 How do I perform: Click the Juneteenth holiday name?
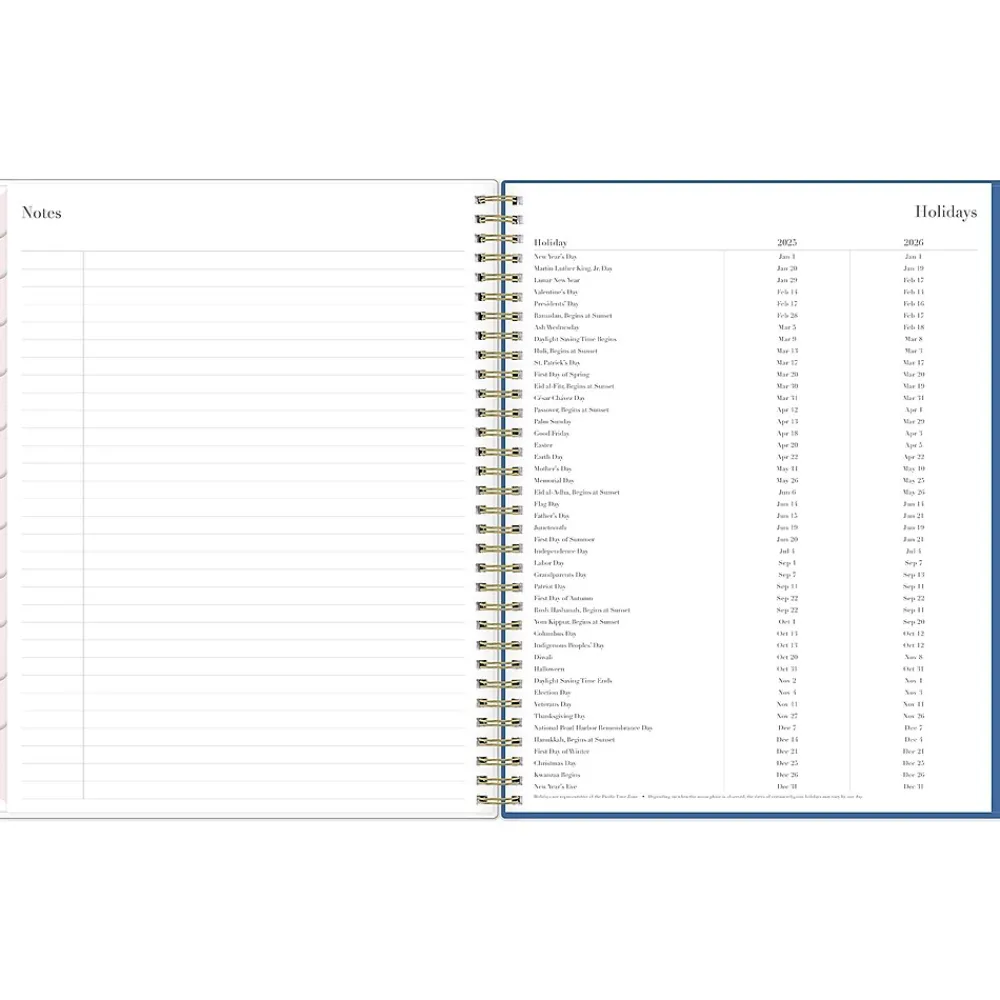(550, 528)
